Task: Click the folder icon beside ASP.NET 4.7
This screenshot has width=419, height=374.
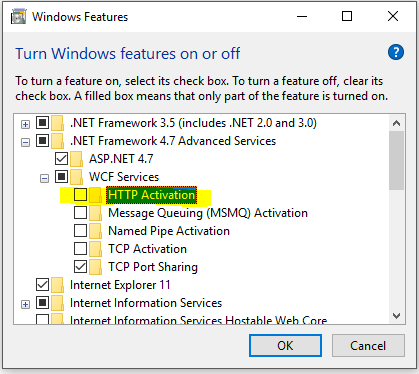Action: (76, 159)
